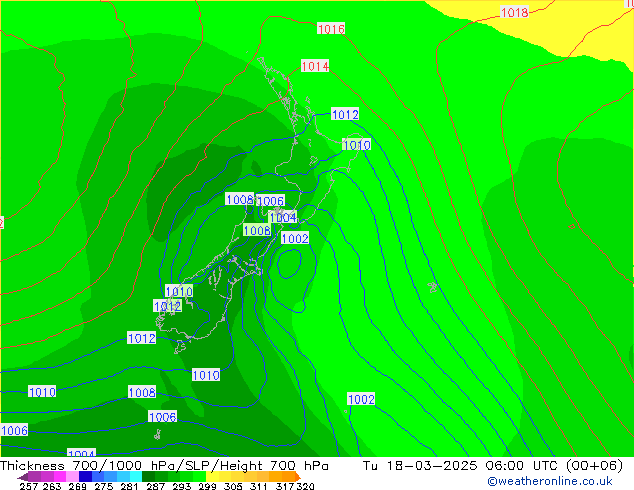634x490 pixels.
Task: Click the cyan legend swatch above 281
Action: (136, 477)
